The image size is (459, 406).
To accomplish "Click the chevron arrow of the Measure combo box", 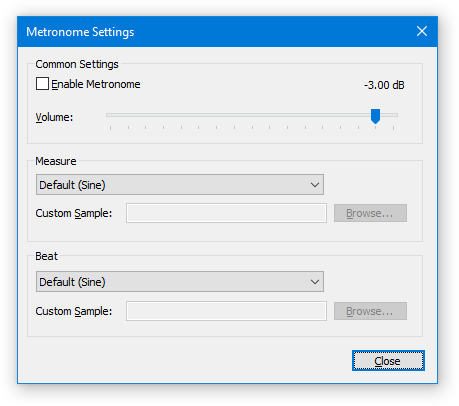I will (x=315, y=185).
